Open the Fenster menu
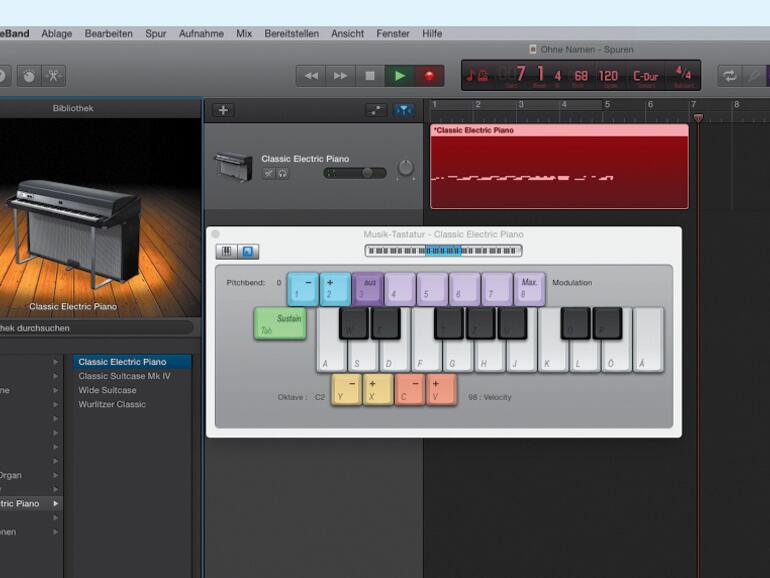Screen dimensions: 770x578 [393, 33]
